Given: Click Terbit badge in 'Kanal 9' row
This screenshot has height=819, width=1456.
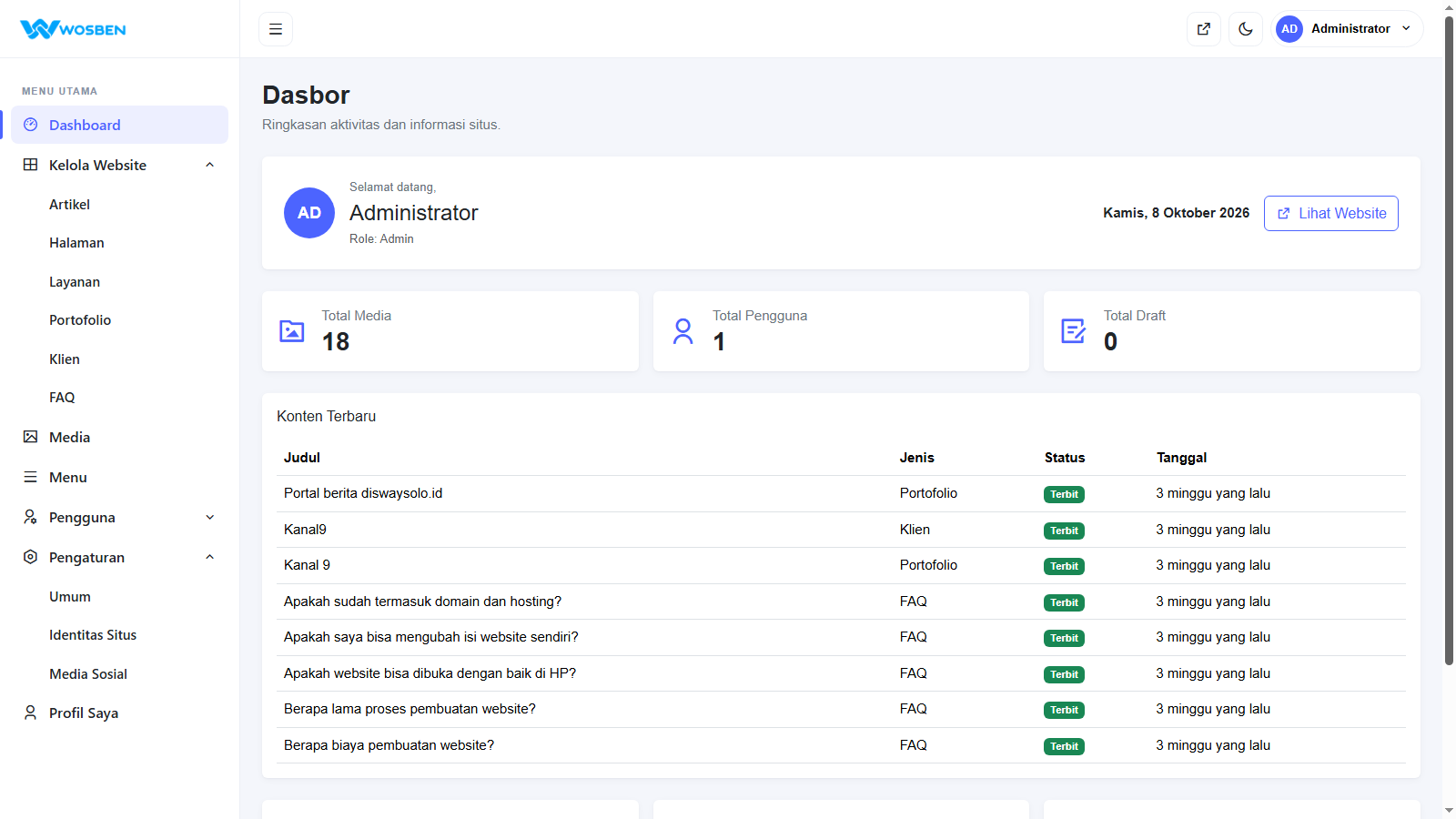Looking at the screenshot, I should click(1064, 566).
